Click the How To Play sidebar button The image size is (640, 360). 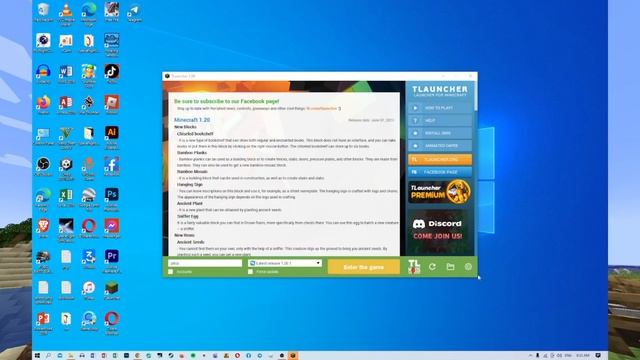click(440, 108)
